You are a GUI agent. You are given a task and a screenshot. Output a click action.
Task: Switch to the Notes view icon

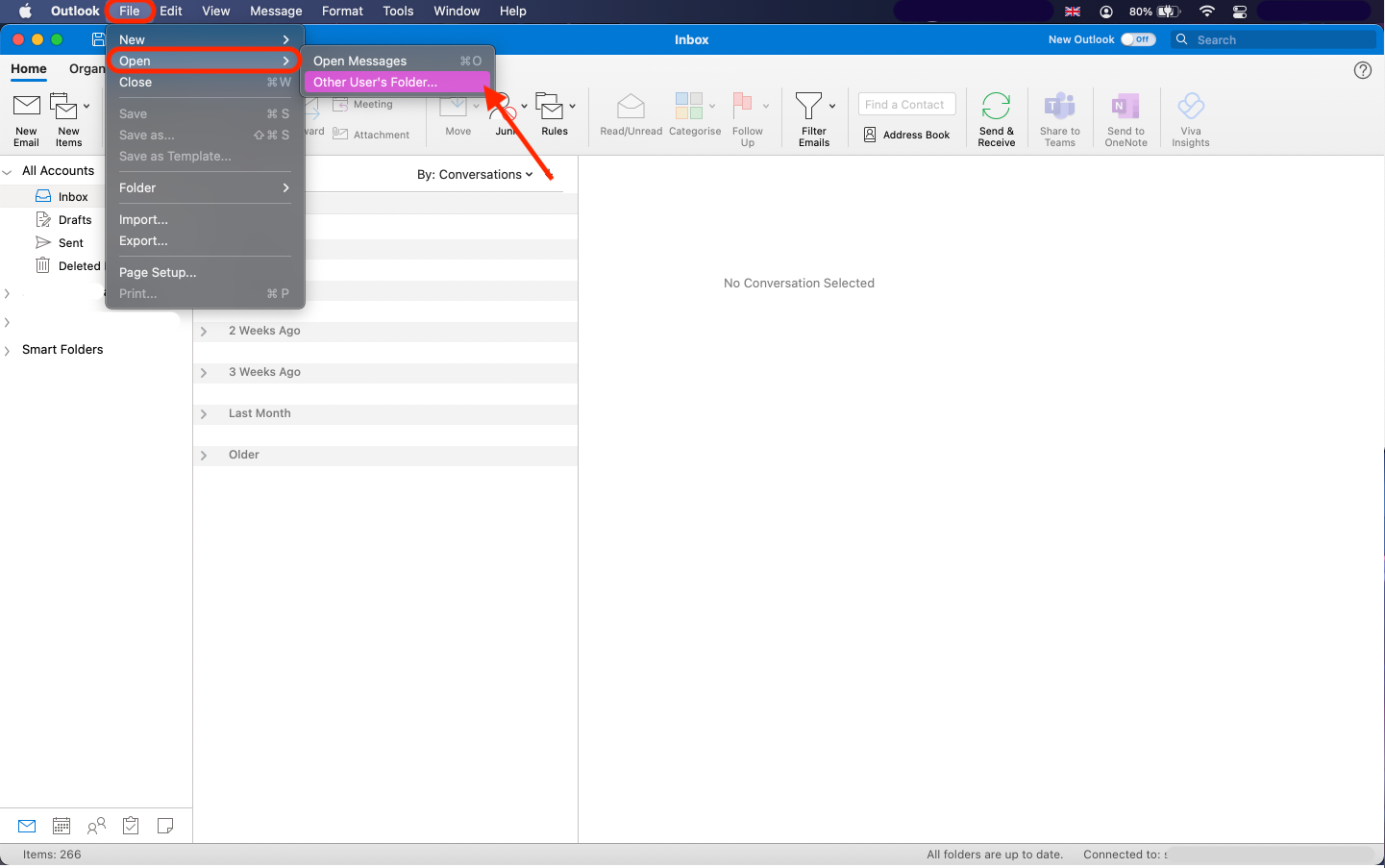pos(165,826)
